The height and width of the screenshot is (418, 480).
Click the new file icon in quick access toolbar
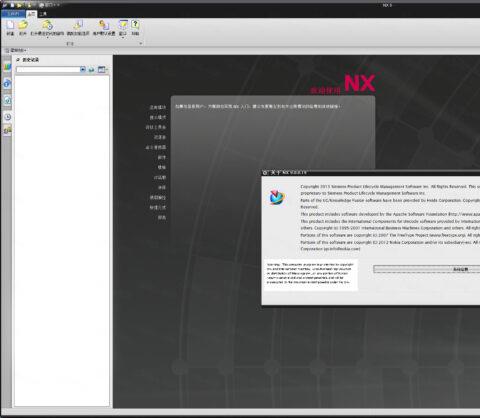[x=12, y=5]
